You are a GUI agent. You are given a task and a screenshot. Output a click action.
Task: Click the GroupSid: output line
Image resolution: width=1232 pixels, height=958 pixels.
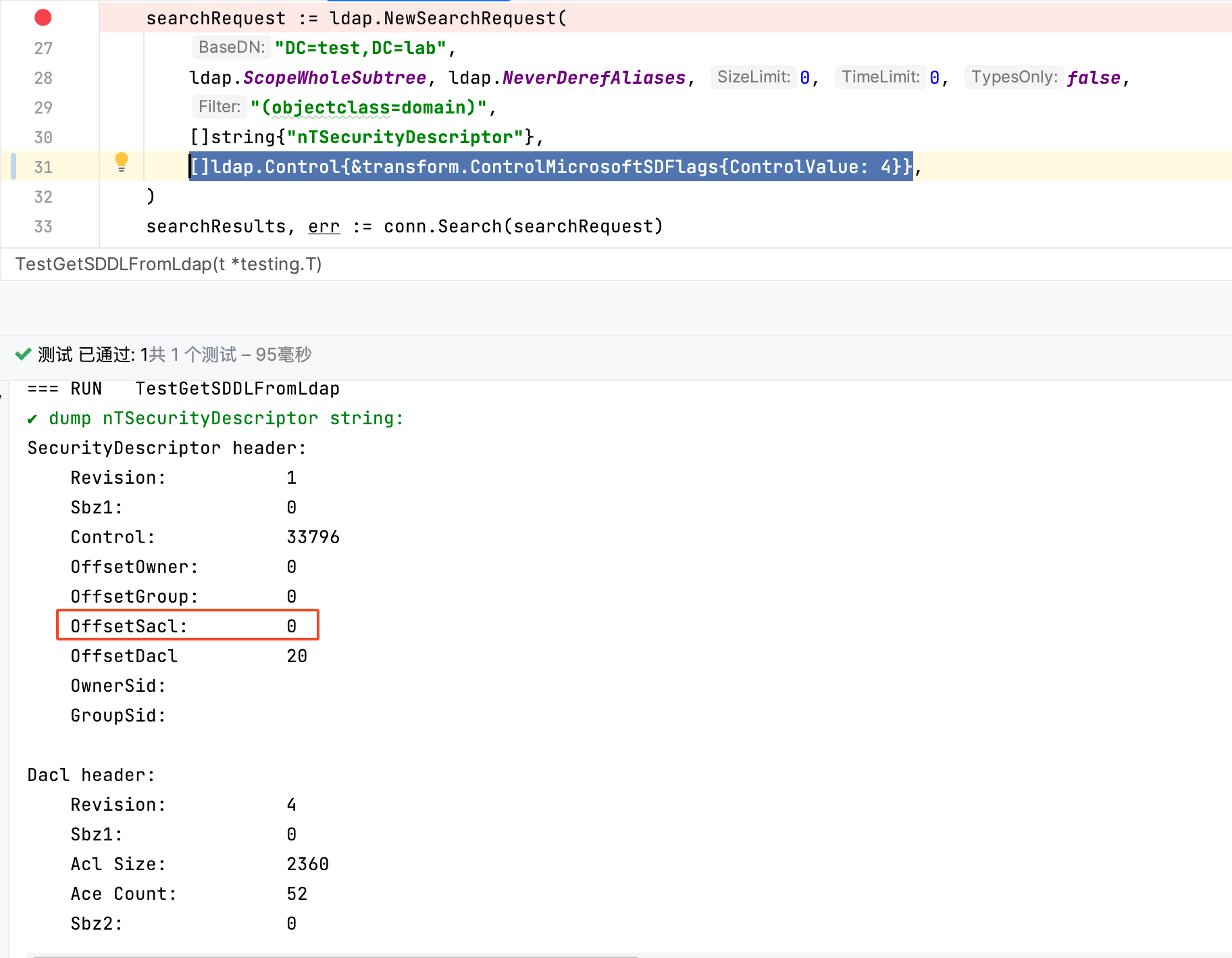pos(119,715)
